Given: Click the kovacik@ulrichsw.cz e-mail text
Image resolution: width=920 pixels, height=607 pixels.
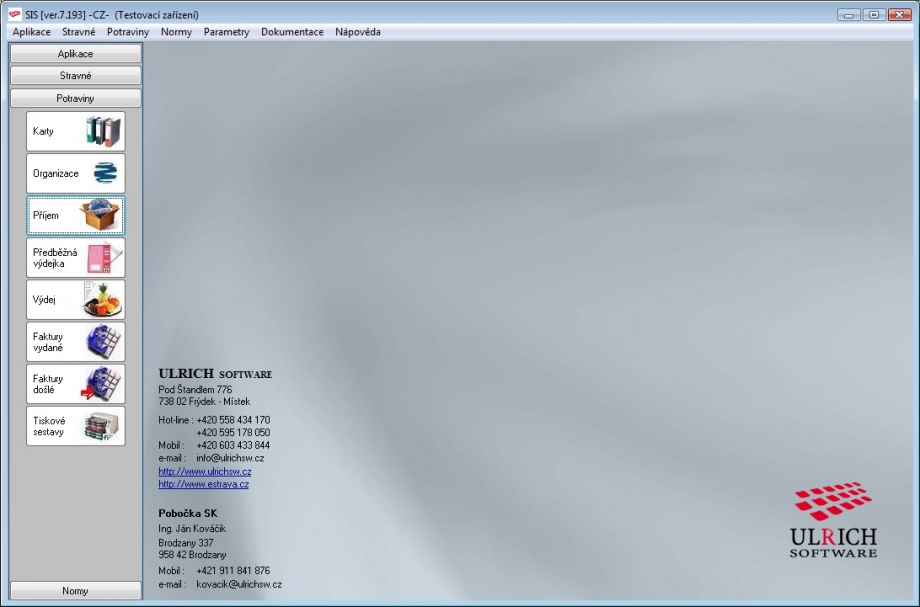Looking at the screenshot, I should [239, 585].
